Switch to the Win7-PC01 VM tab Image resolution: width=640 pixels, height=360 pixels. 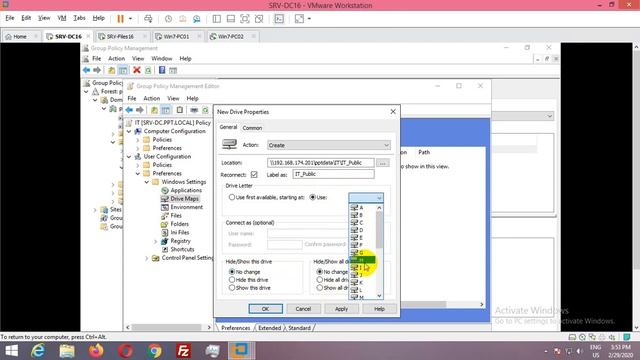[x=177, y=36]
